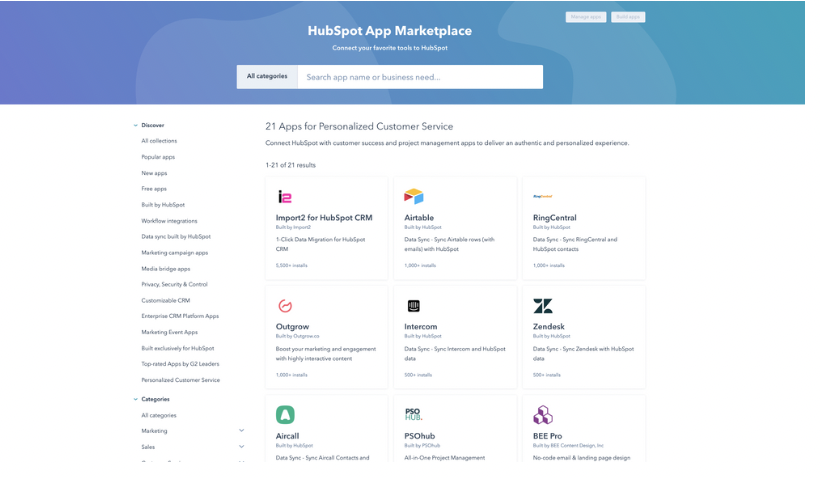Image resolution: width=820 pixels, height=478 pixels.
Task: Click the Import2 app logo
Action: coord(284,197)
